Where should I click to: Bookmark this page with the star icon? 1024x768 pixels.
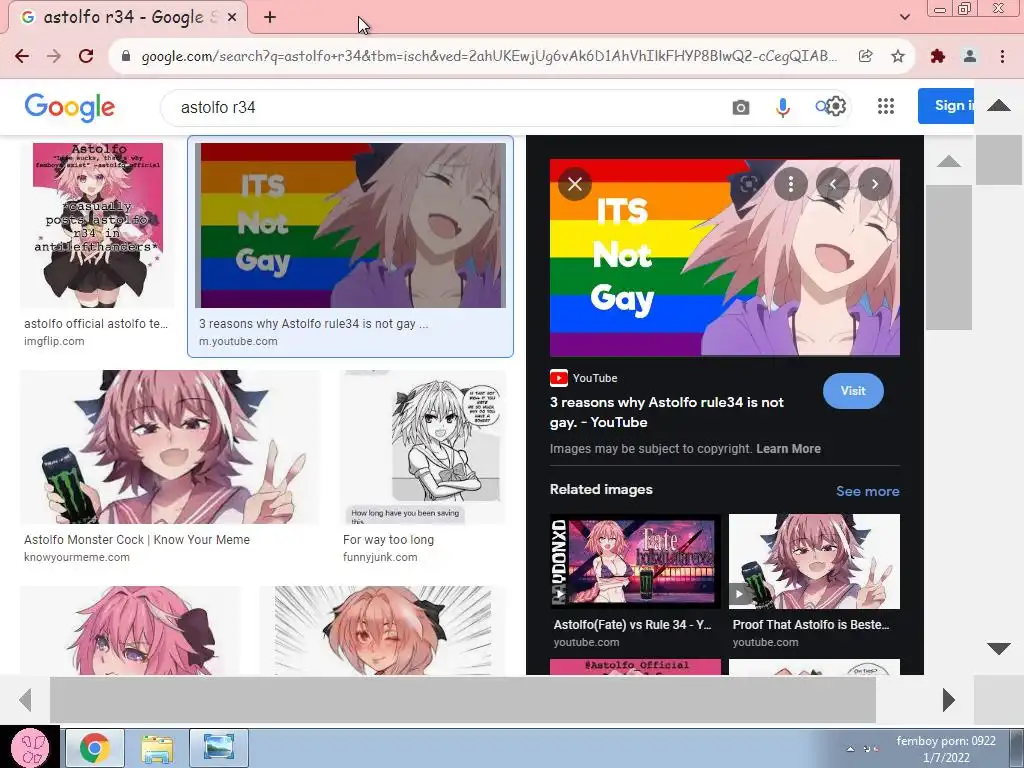(898, 56)
